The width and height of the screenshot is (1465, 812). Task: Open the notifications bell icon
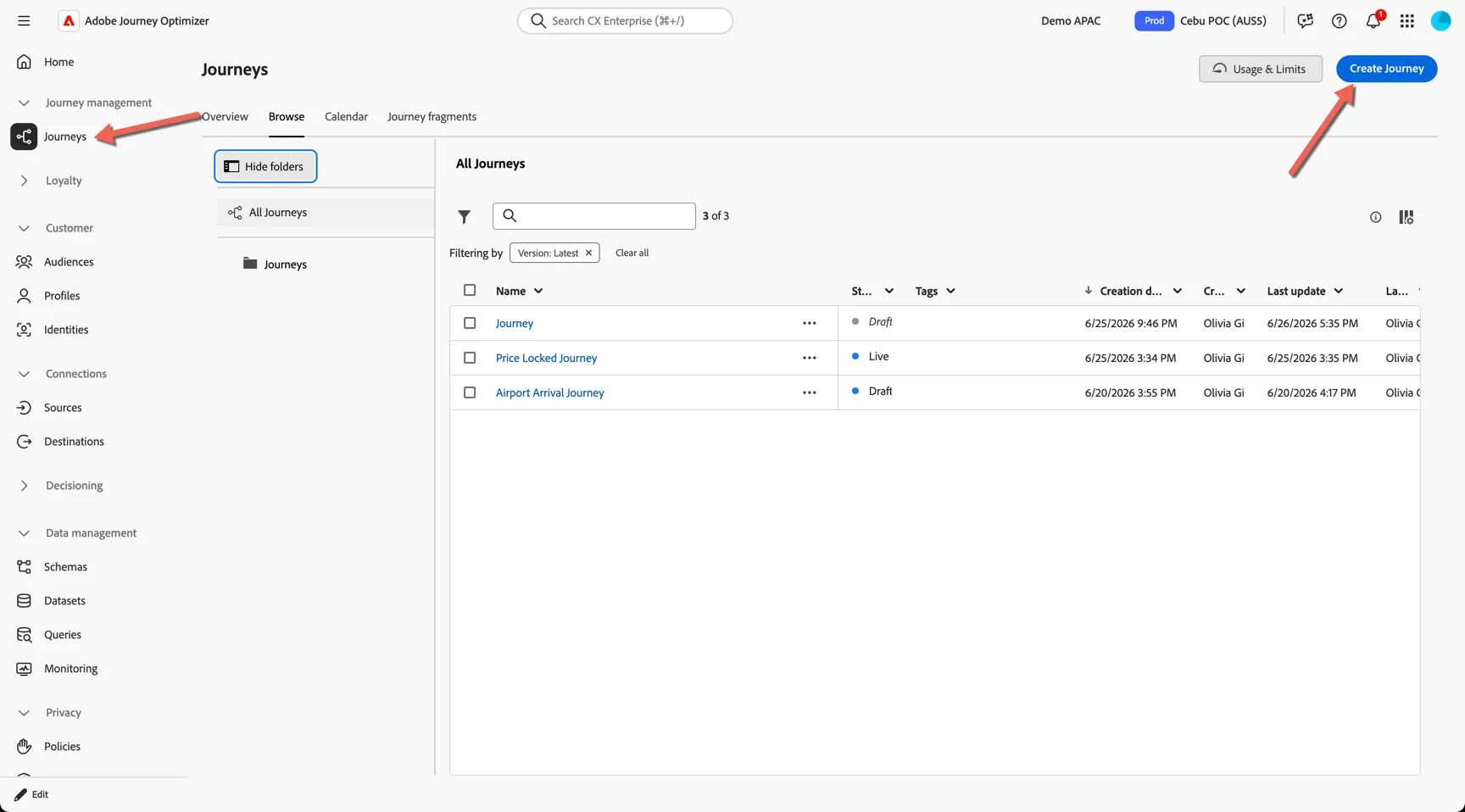click(x=1373, y=21)
